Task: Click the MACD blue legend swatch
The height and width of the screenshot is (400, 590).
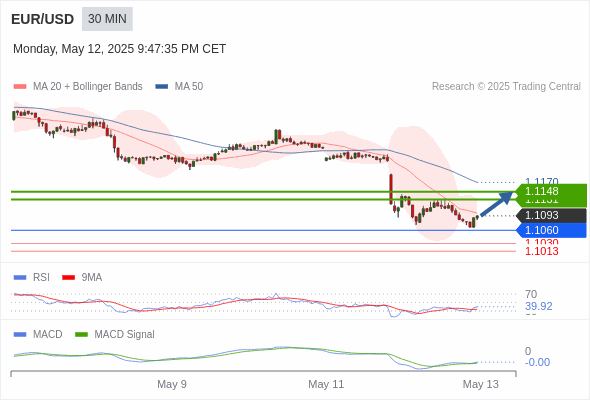Action: [x=20, y=335]
